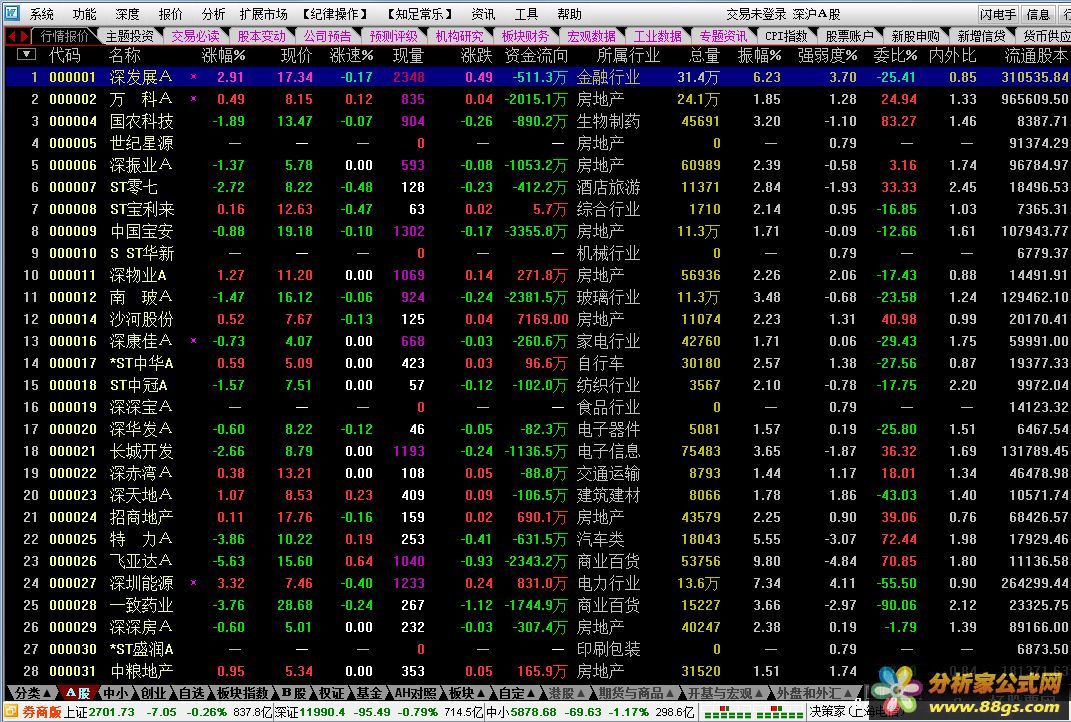Switch to the 专题资讯 tab
The width and height of the screenshot is (1071, 722).
click(x=723, y=36)
